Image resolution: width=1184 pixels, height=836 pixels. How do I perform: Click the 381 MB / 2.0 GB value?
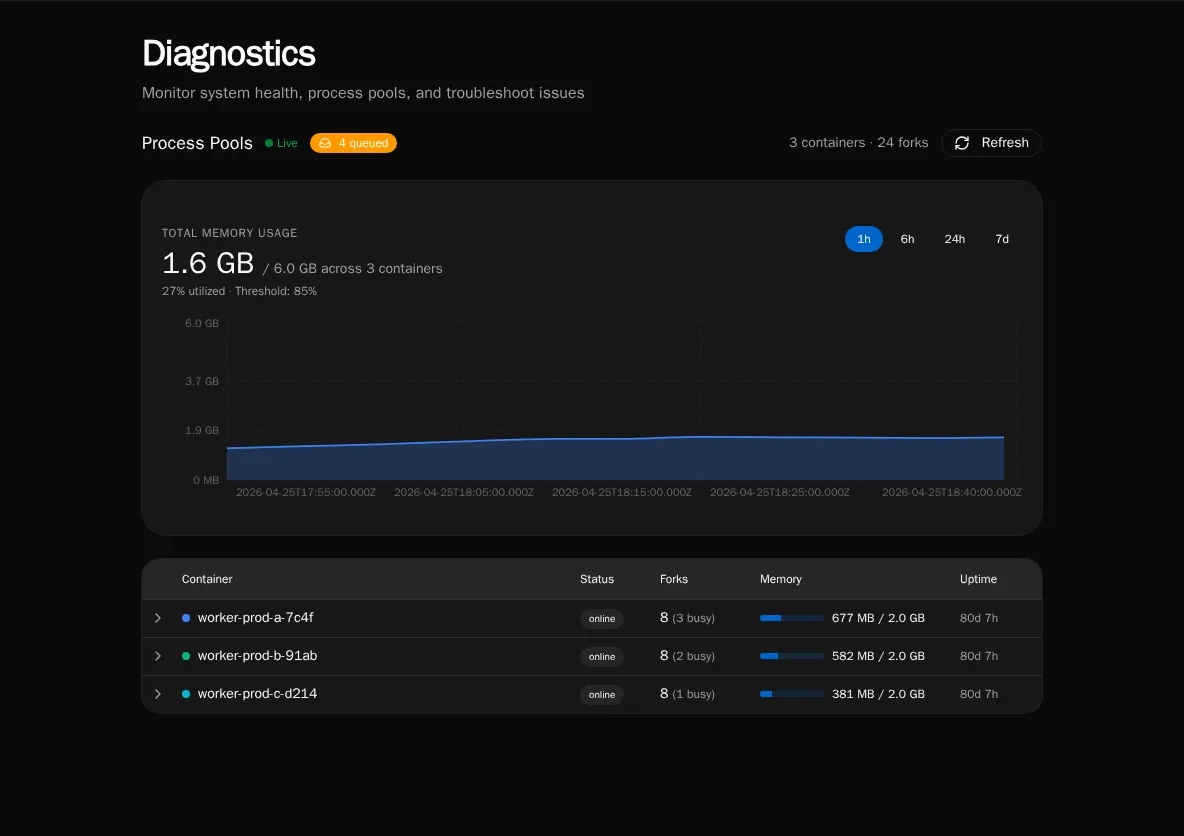tap(878, 693)
